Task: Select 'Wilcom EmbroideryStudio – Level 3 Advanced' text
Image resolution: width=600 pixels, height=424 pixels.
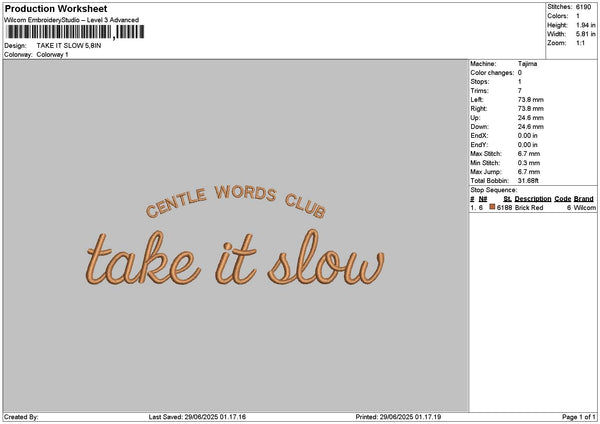Action: pyautogui.click(x=72, y=20)
